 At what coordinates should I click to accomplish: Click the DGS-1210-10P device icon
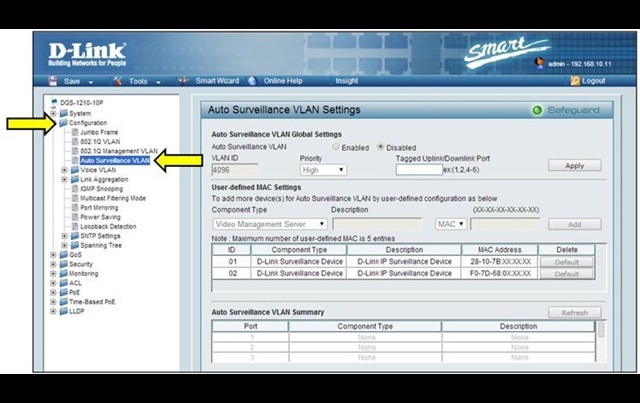point(54,102)
